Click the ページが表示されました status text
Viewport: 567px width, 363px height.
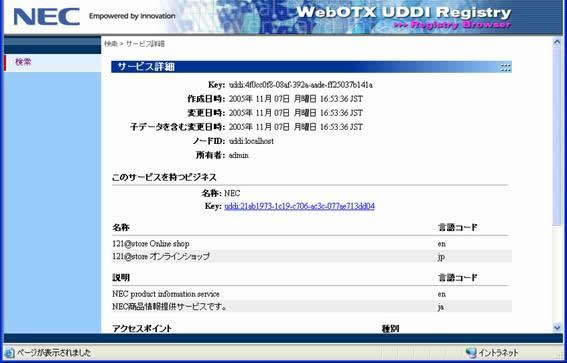point(54,353)
